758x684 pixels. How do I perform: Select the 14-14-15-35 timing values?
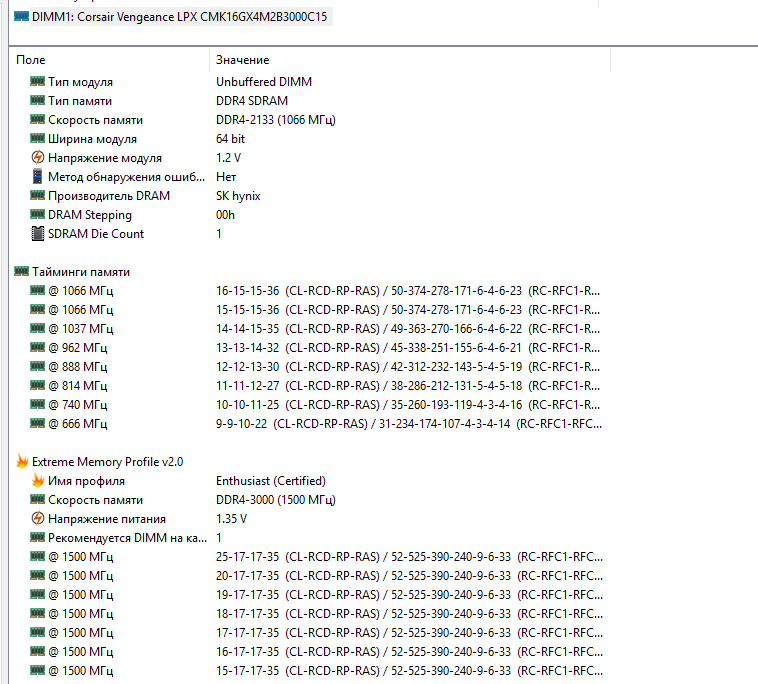tap(408, 329)
